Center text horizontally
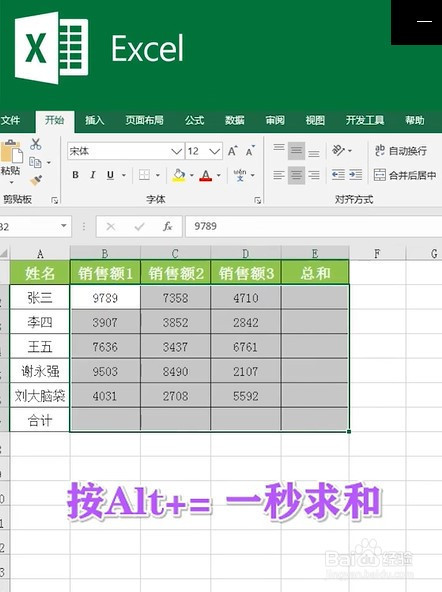The width and height of the screenshot is (442, 592). pos(296,175)
